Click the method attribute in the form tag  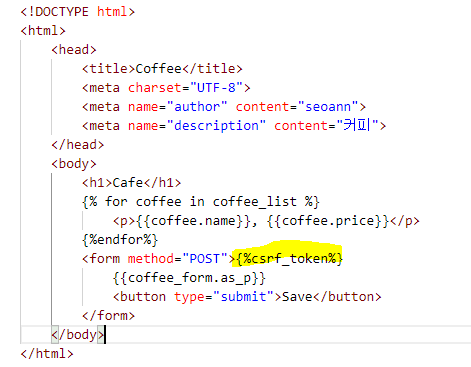151,259
